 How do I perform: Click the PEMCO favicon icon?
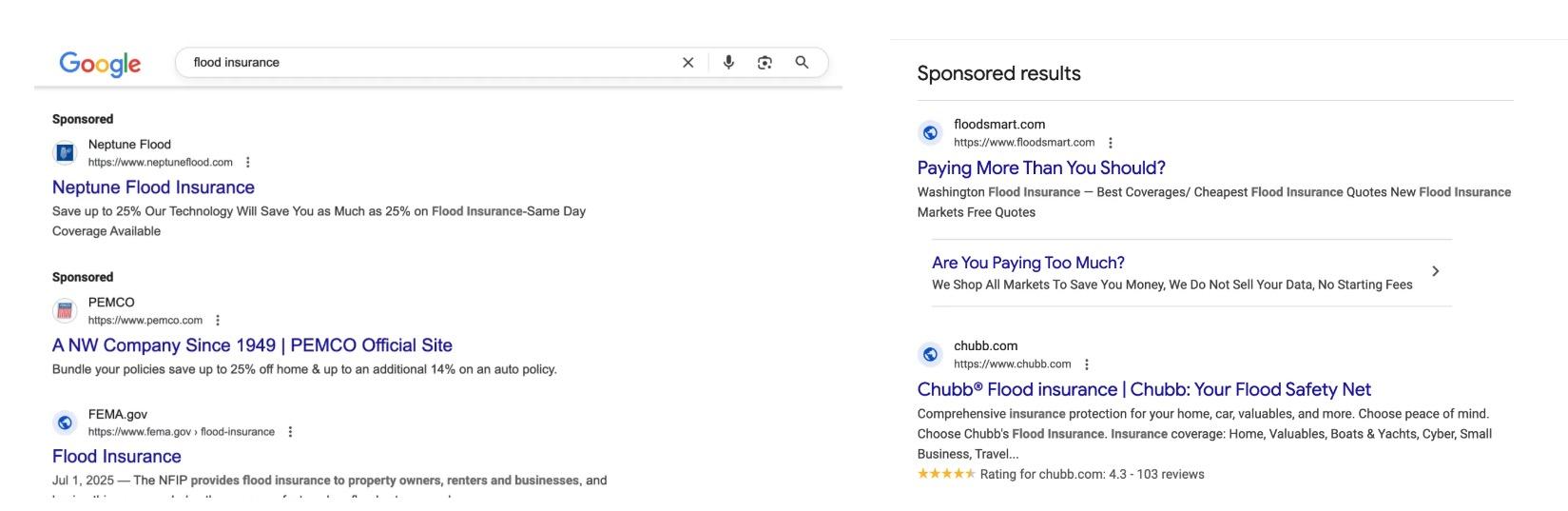(65, 310)
